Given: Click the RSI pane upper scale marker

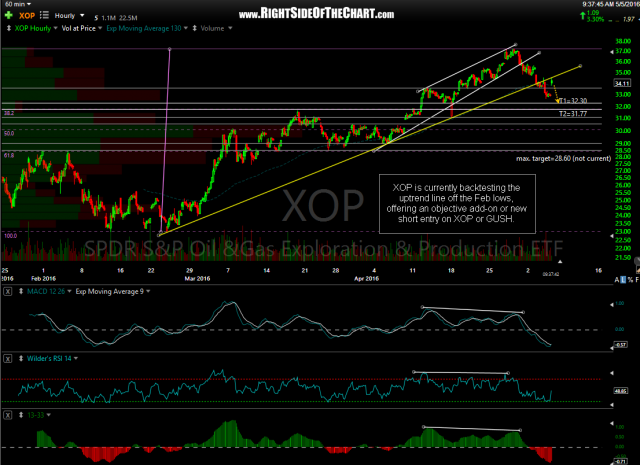Looking at the screenshot, I should [611, 373].
